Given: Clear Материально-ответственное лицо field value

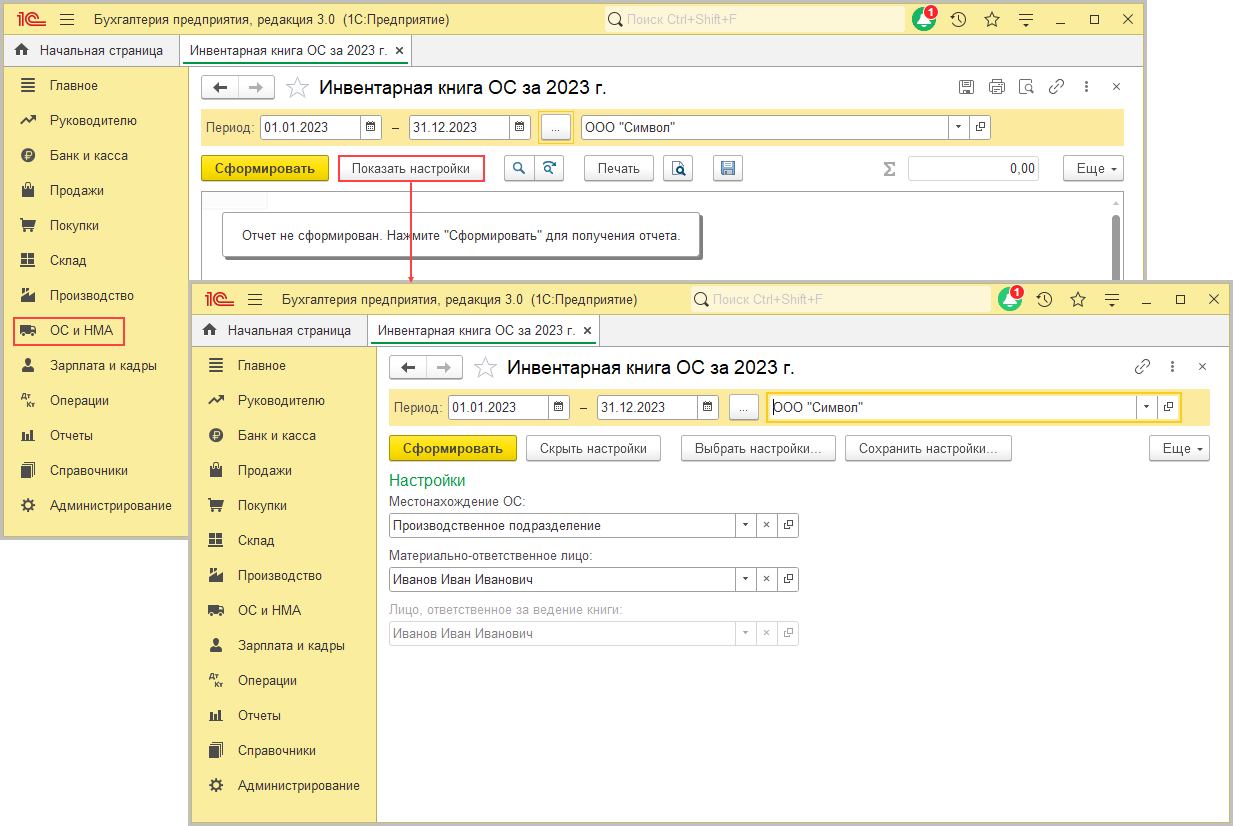Looking at the screenshot, I should click(x=767, y=579).
